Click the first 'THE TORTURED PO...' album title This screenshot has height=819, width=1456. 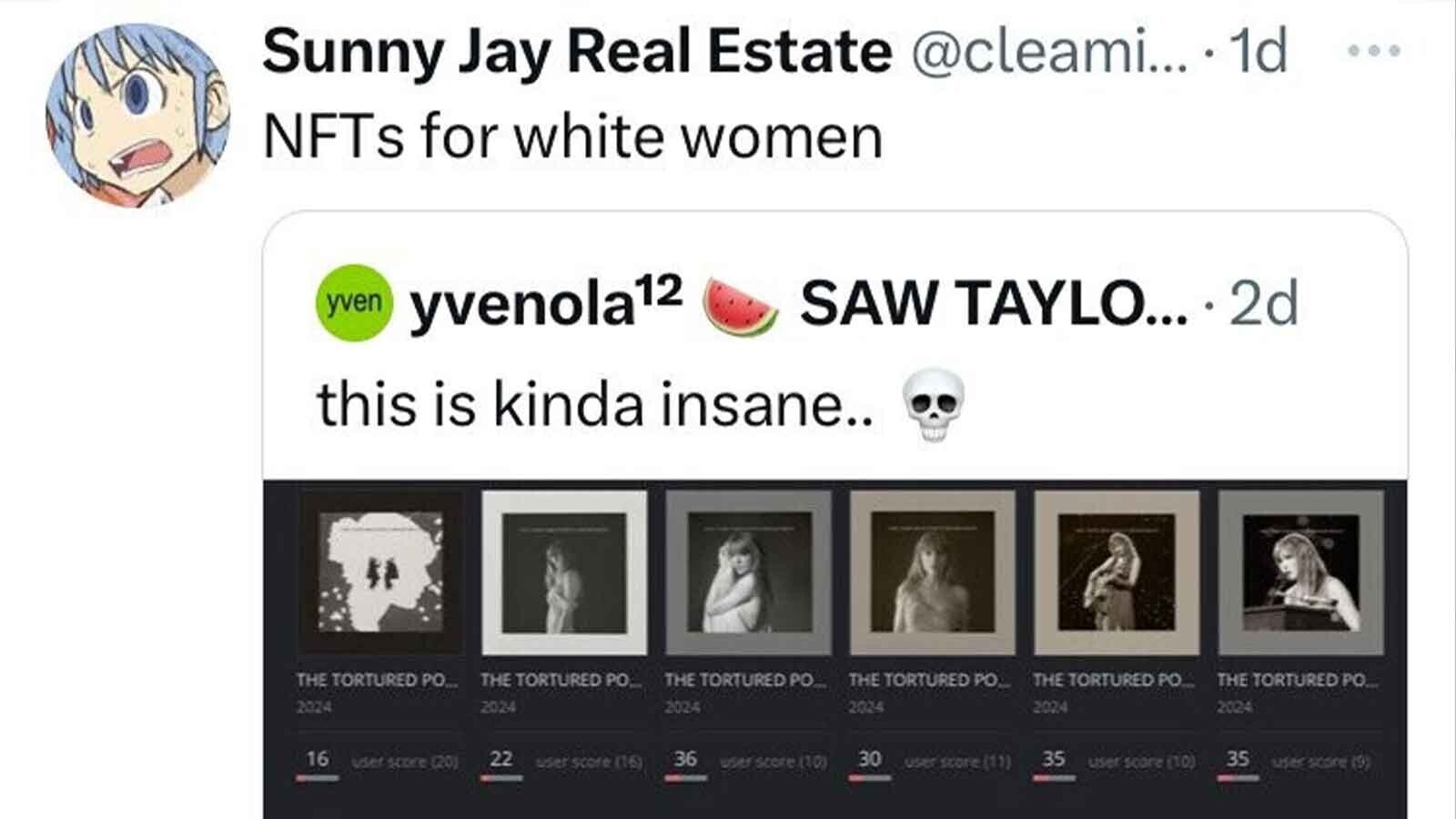[x=378, y=680]
